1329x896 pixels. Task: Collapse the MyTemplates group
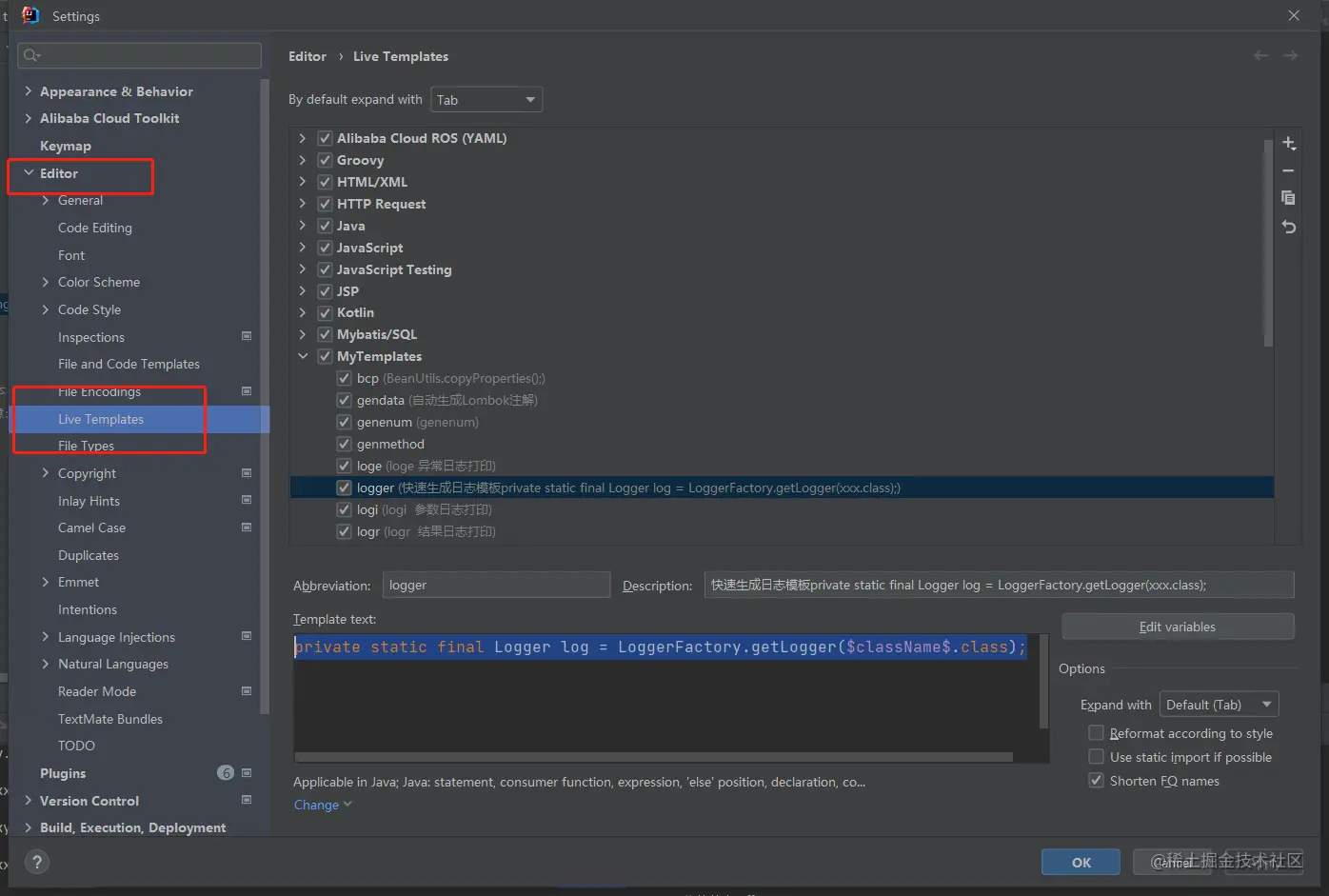303,356
